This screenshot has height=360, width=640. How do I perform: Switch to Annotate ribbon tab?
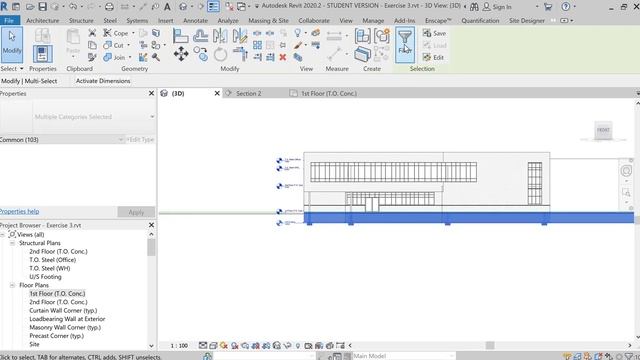point(195,20)
